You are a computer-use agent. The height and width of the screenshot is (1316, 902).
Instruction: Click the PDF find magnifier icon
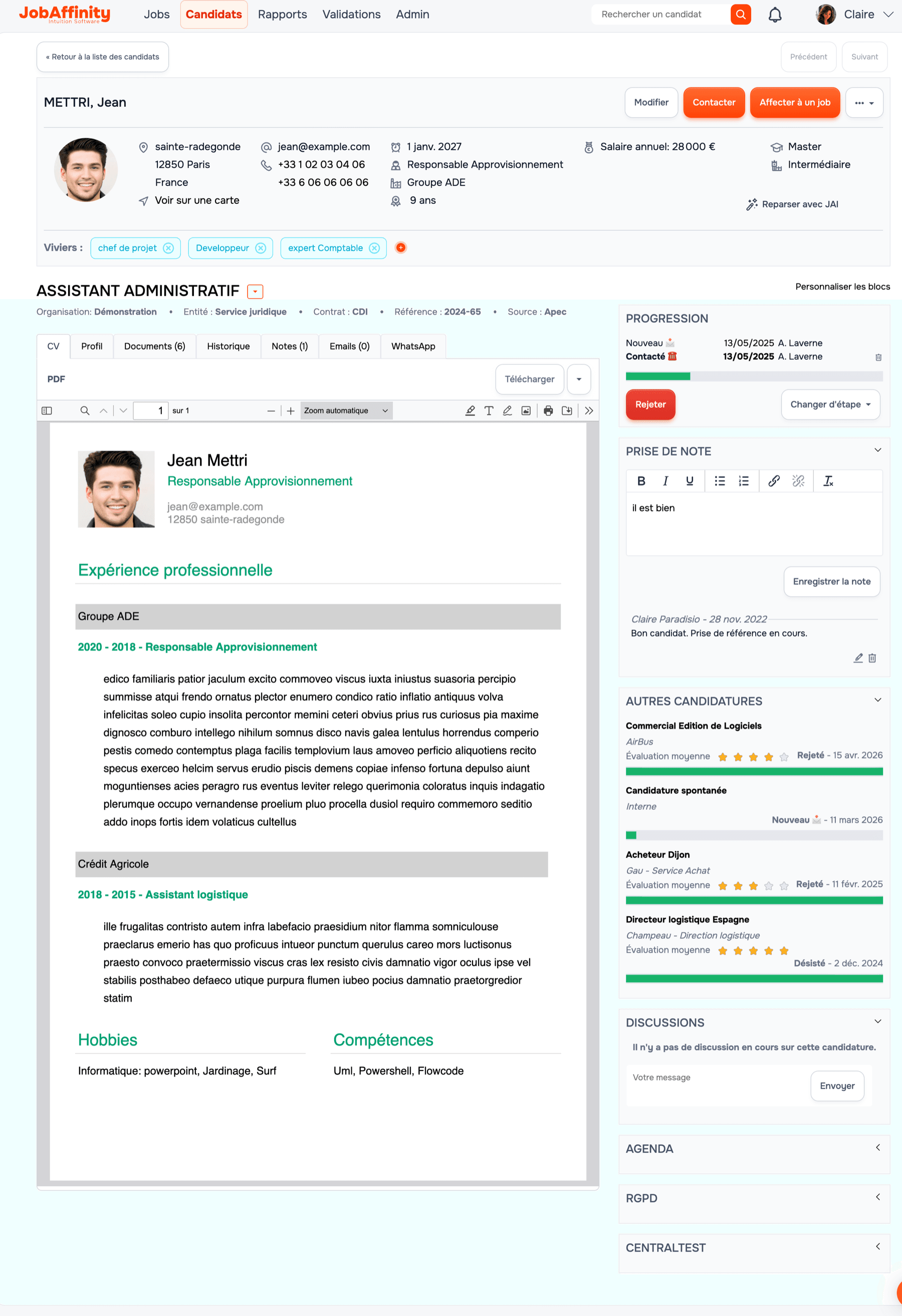84,411
